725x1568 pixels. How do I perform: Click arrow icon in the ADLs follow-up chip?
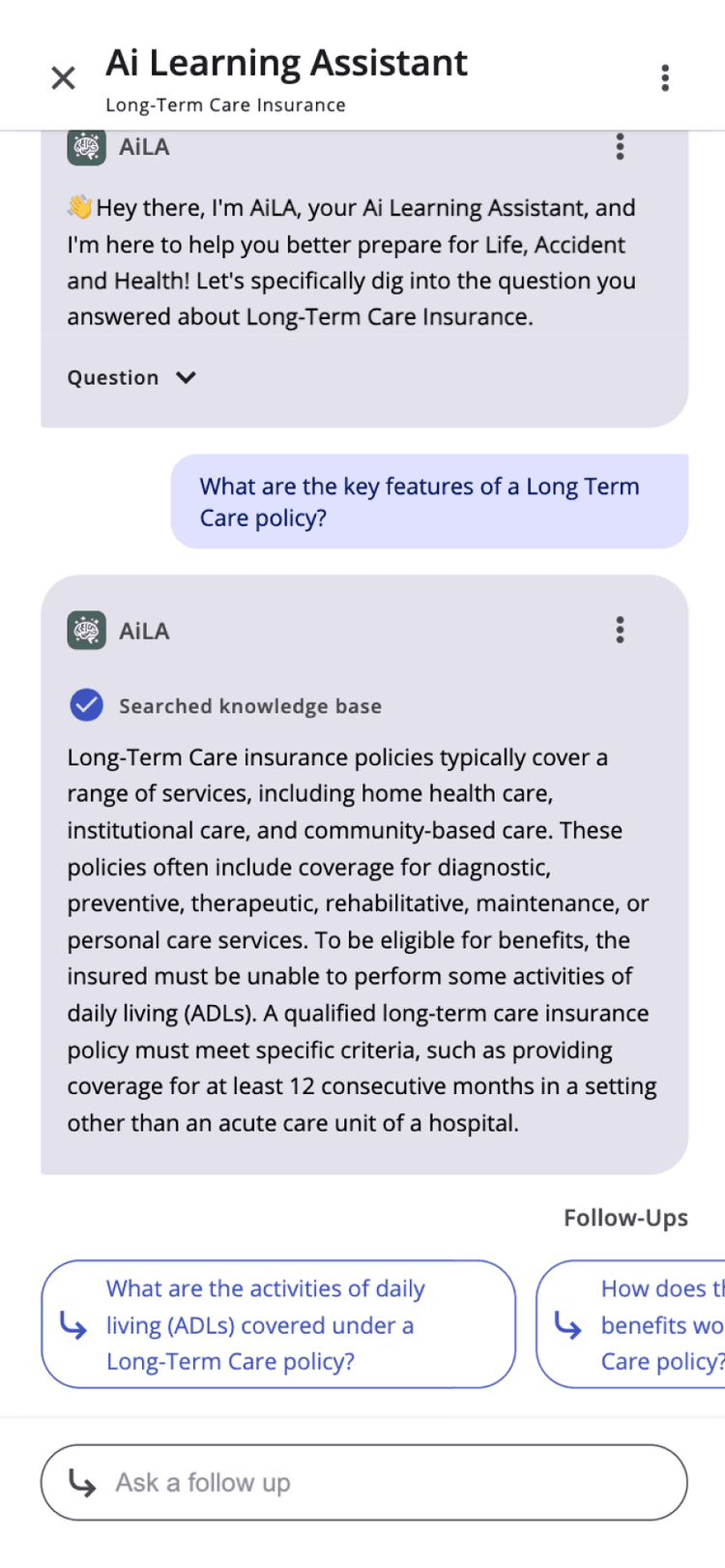[x=74, y=1325]
